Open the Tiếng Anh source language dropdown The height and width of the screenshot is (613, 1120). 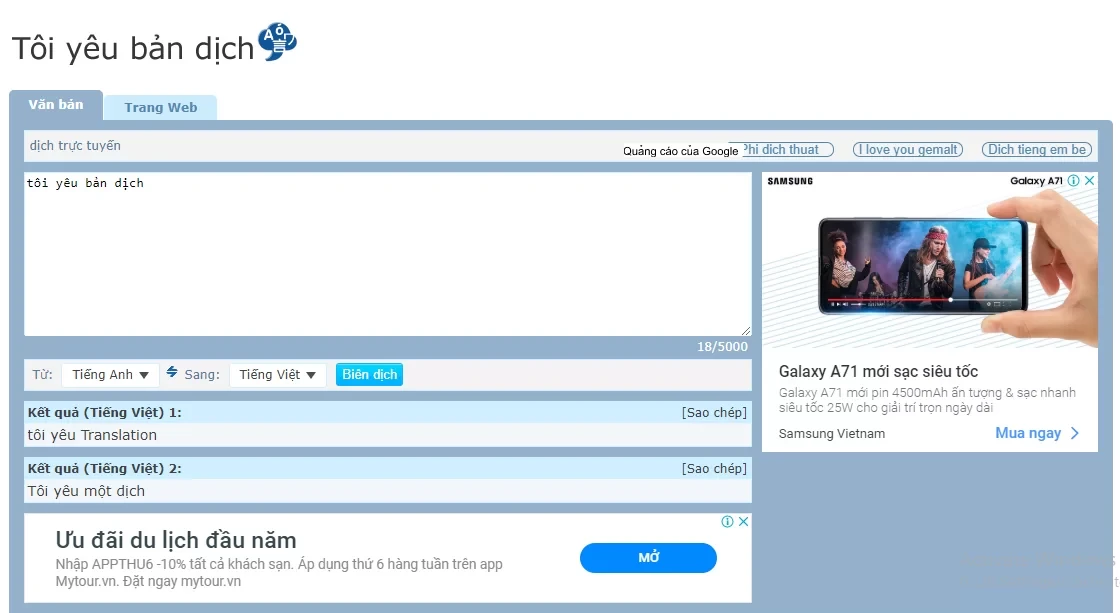[110, 375]
